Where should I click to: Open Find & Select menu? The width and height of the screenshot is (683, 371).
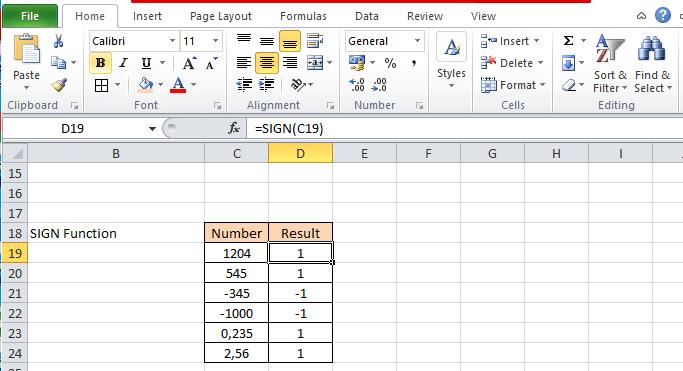[653, 64]
